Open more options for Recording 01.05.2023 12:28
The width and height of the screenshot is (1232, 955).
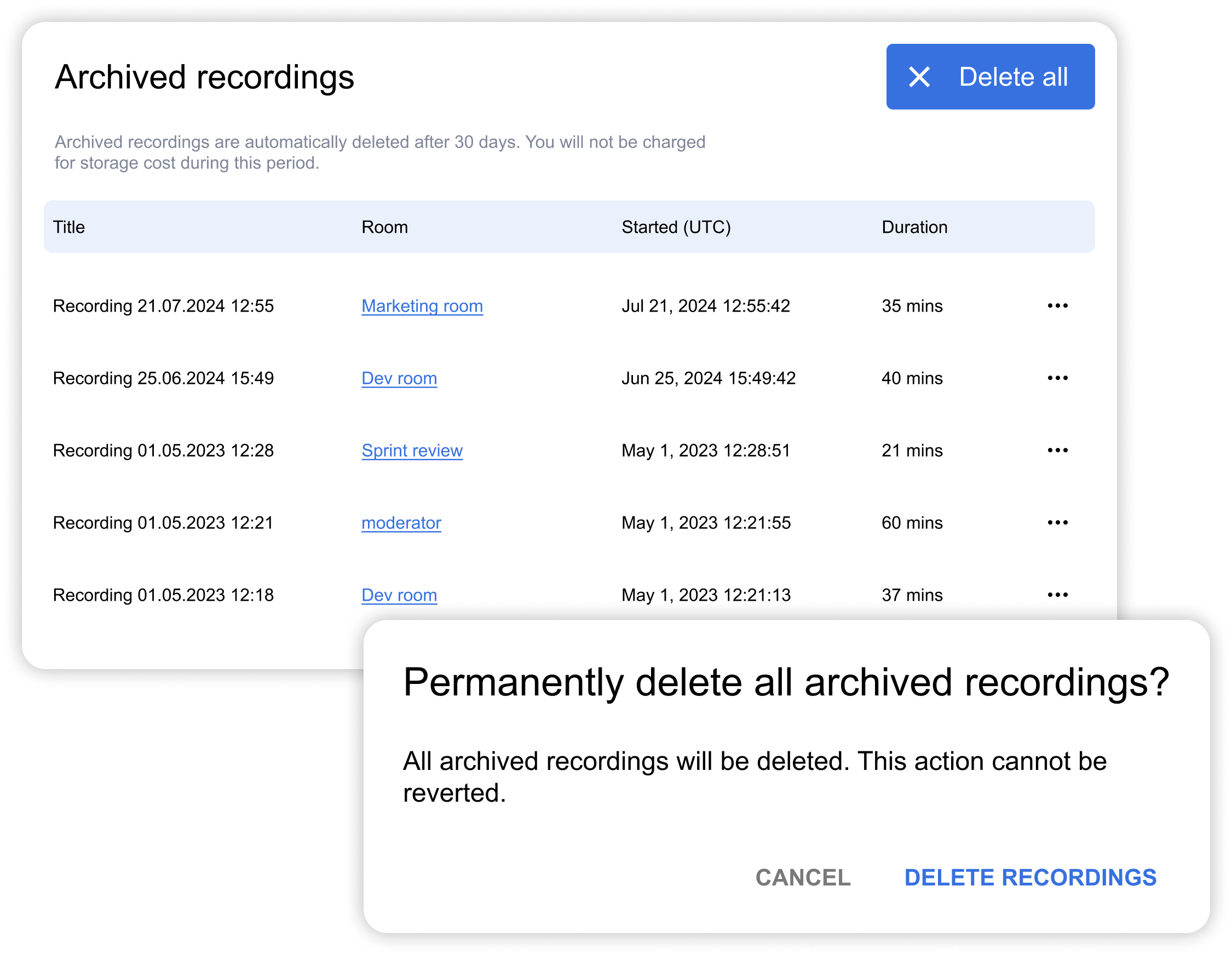(x=1057, y=450)
